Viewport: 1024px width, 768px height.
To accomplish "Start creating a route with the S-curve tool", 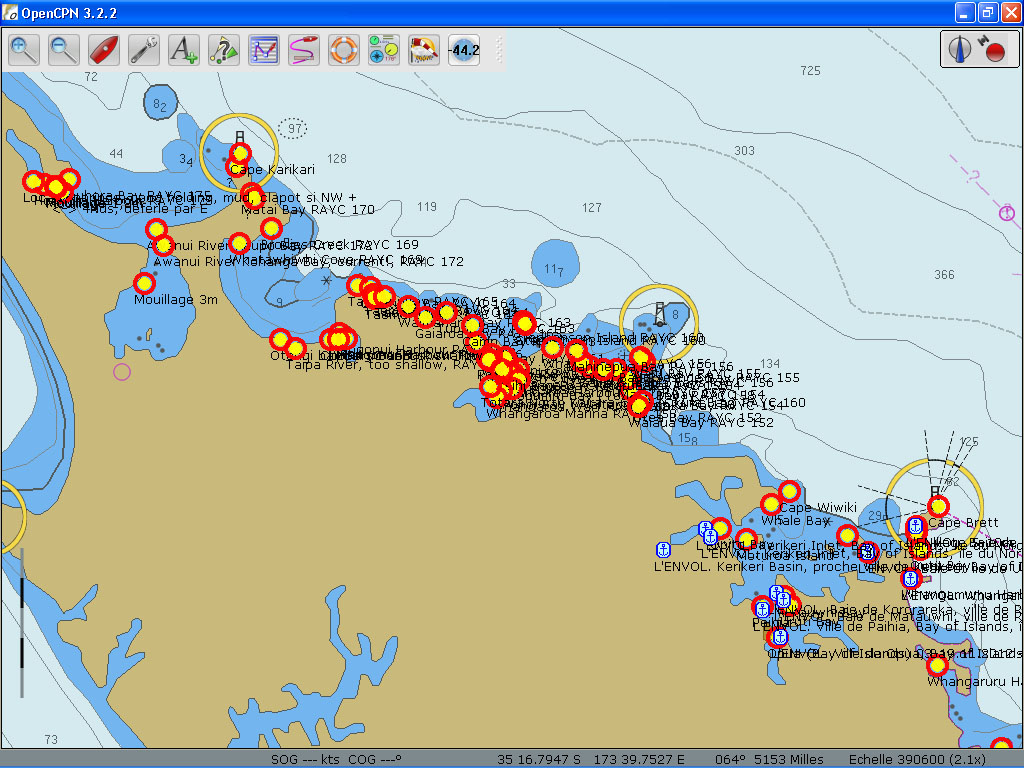I will [x=304, y=50].
